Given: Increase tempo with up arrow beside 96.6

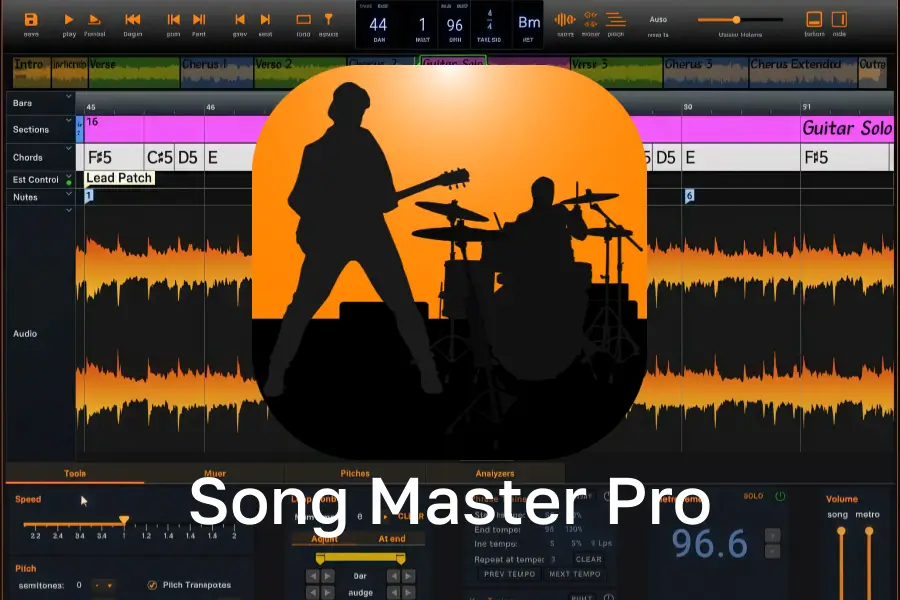Looking at the screenshot, I should point(773,536).
